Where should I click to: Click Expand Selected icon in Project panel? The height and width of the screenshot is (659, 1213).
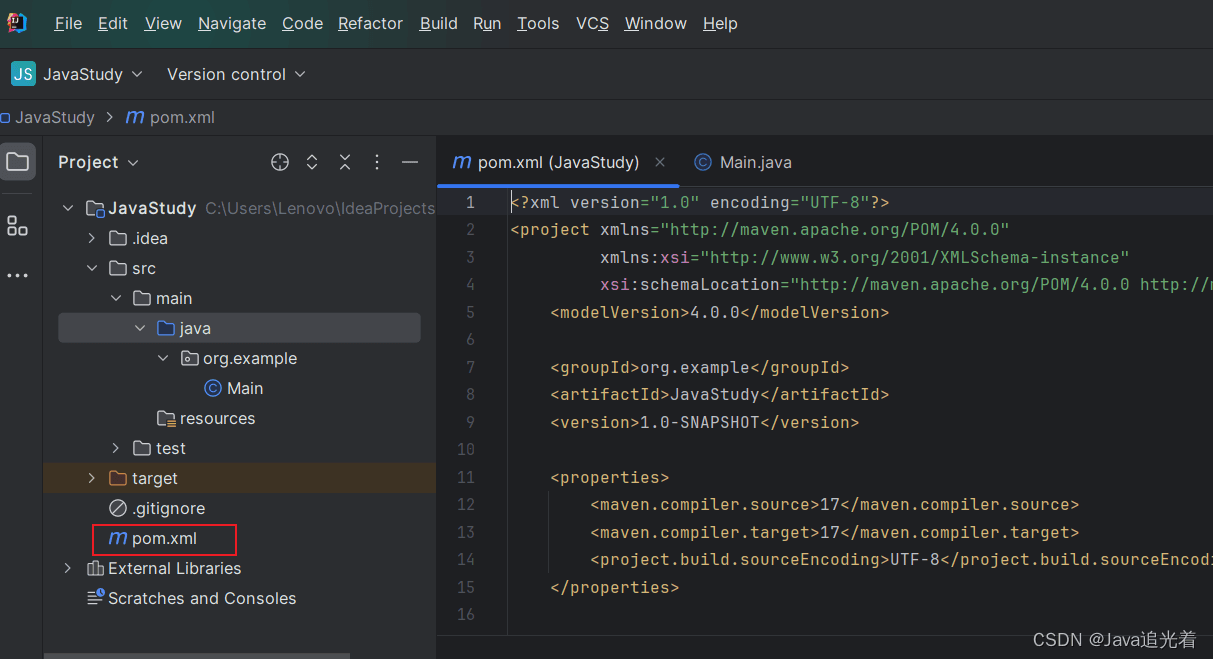coord(312,162)
